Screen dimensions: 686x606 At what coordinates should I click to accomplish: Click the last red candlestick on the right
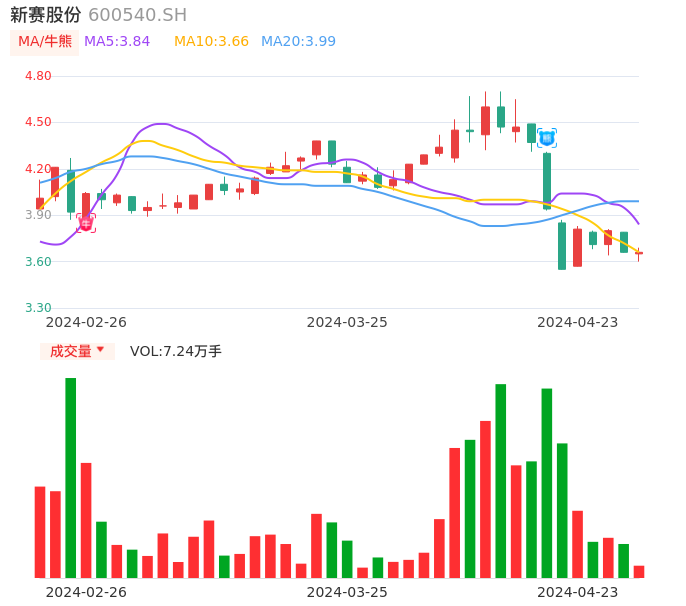point(639,254)
